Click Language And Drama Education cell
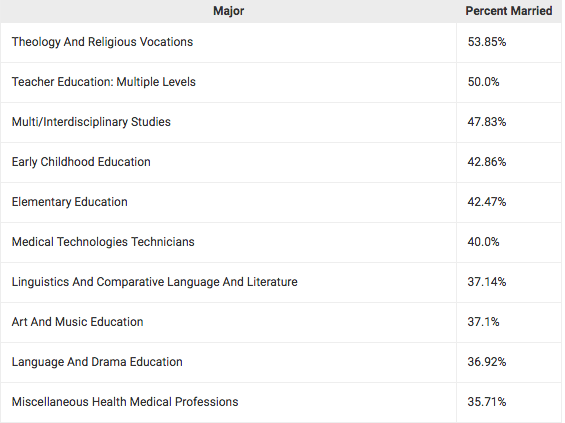 (x=228, y=362)
